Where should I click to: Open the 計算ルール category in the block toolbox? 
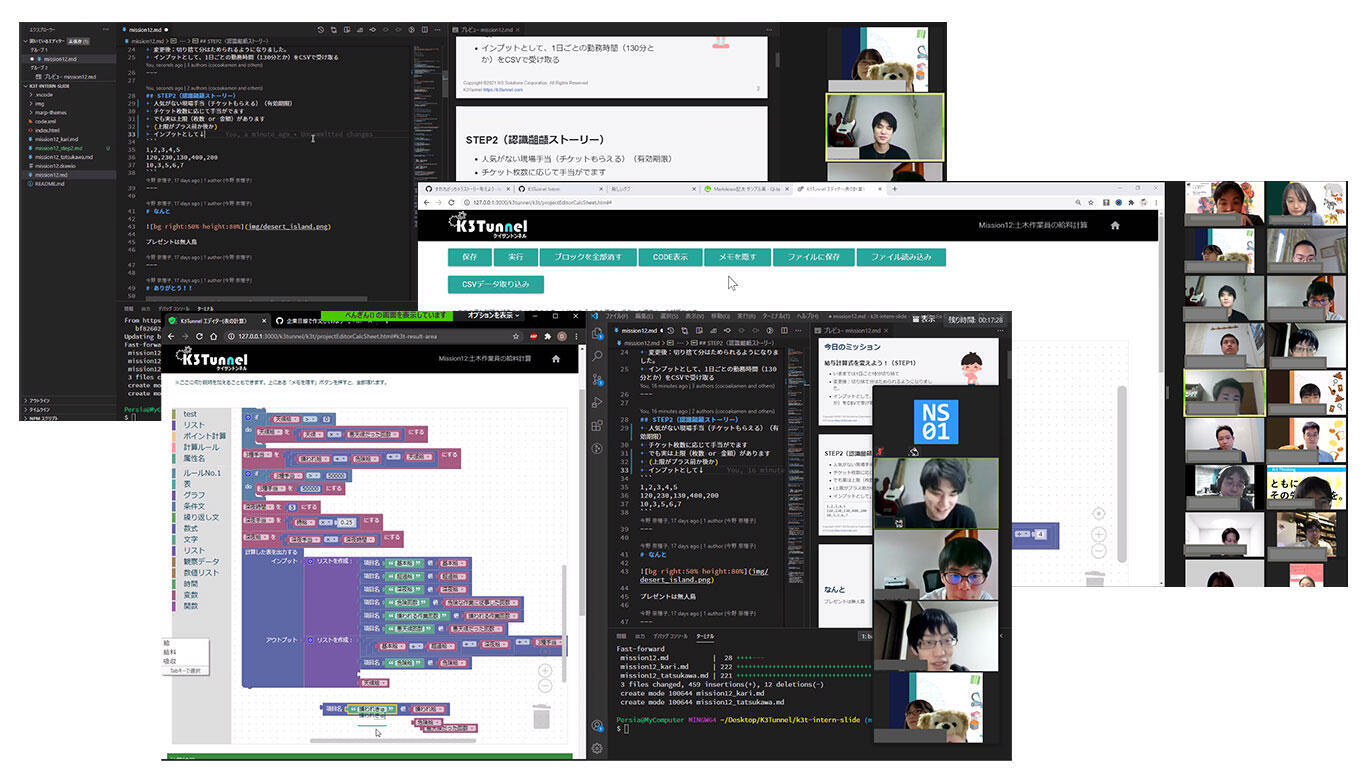(200, 447)
